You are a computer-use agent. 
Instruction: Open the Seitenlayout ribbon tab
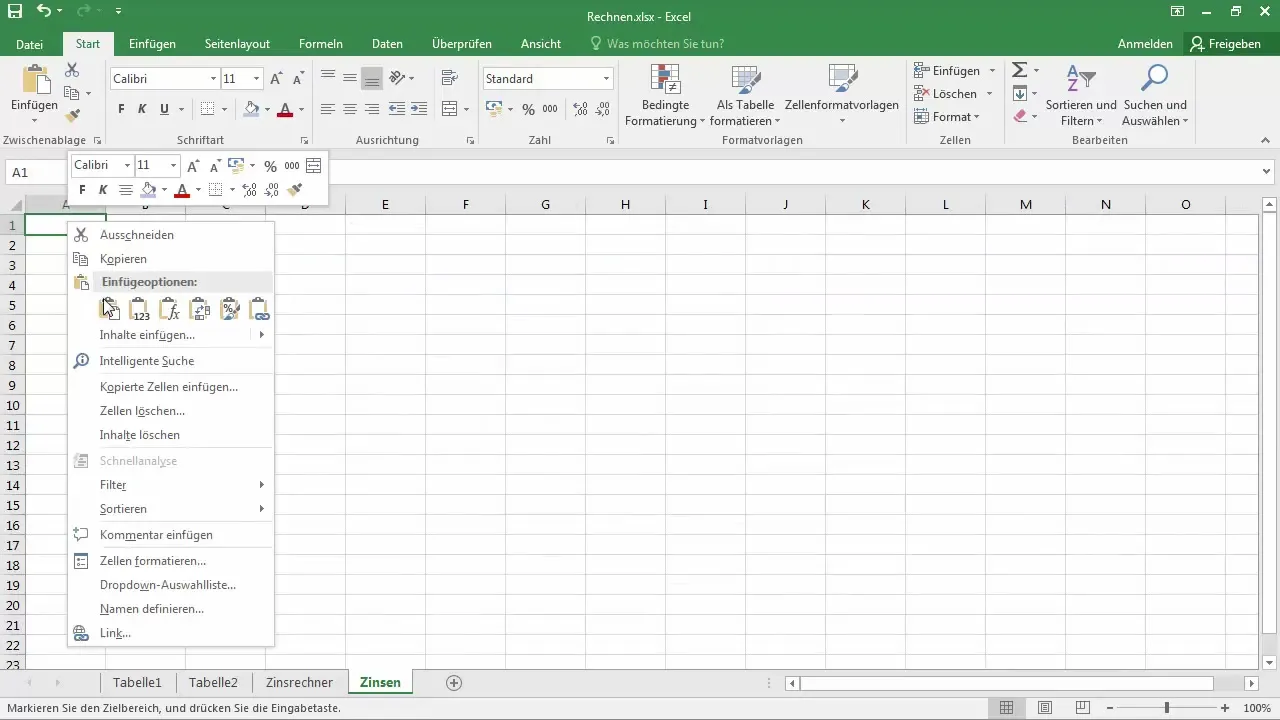coord(237,44)
